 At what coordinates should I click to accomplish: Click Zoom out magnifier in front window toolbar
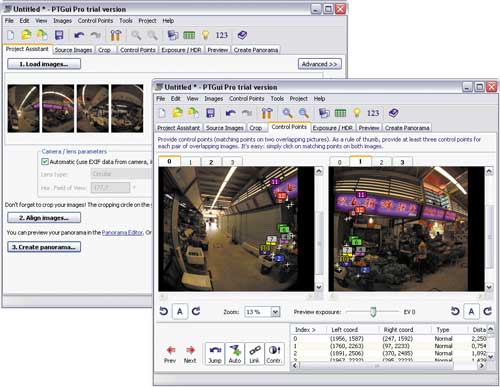(x=303, y=113)
